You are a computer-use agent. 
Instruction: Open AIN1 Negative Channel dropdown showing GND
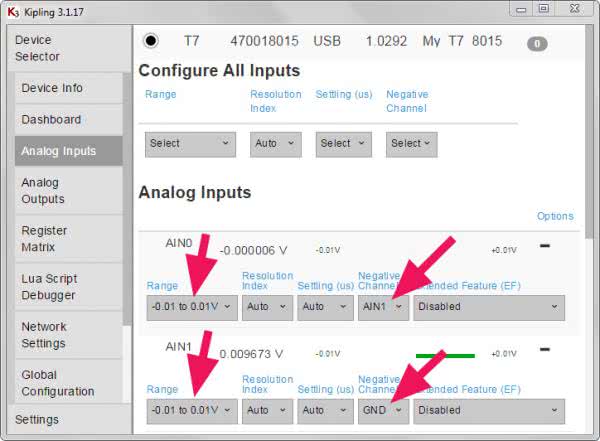tap(383, 410)
